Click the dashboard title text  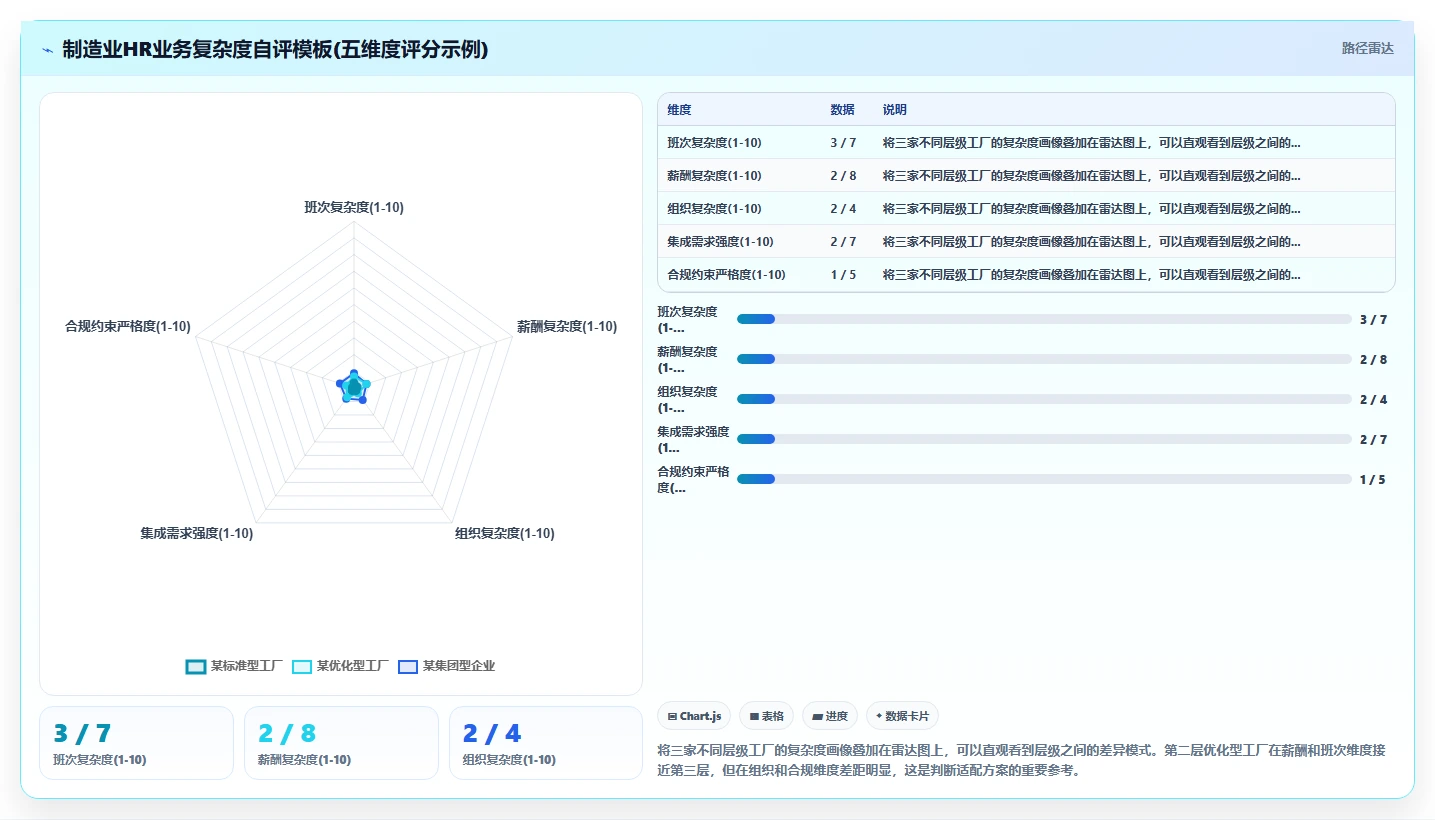[x=275, y=49]
